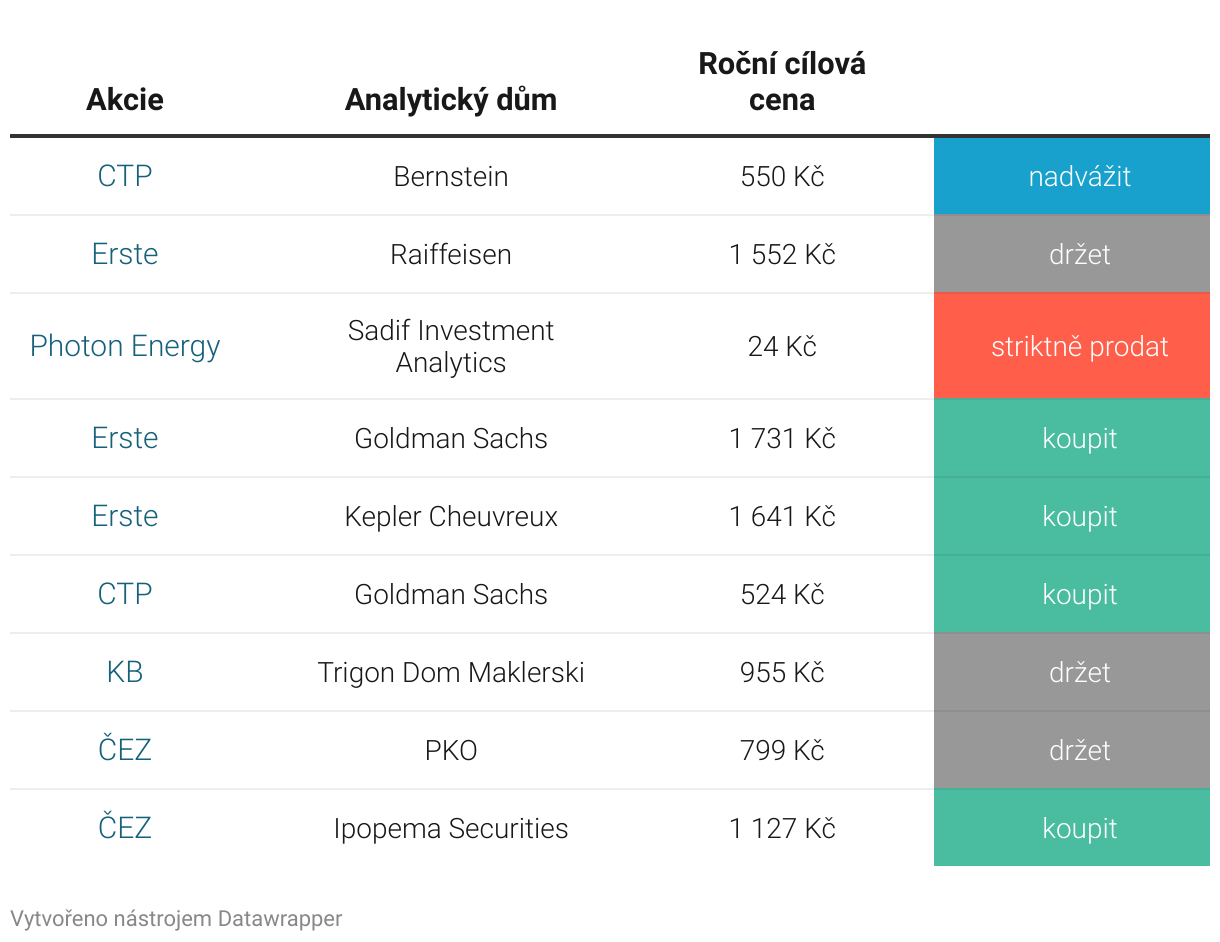This screenshot has height=942, width=1220.
Task: Click the Analytický dům column header
Action: tap(450, 100)
